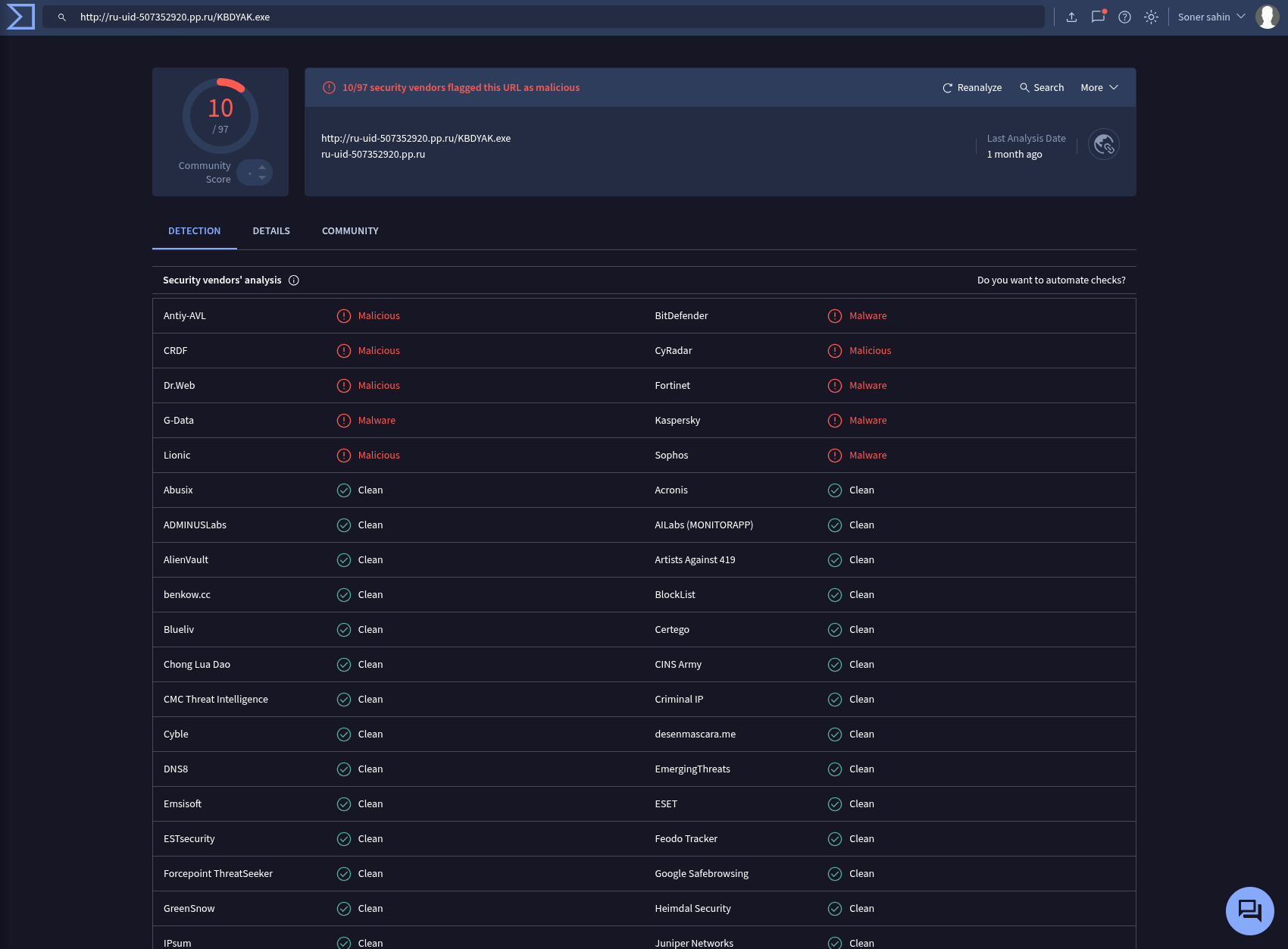1288x949 pixels.
Task: Click the full URL text in summary
Action: (416, 138)
